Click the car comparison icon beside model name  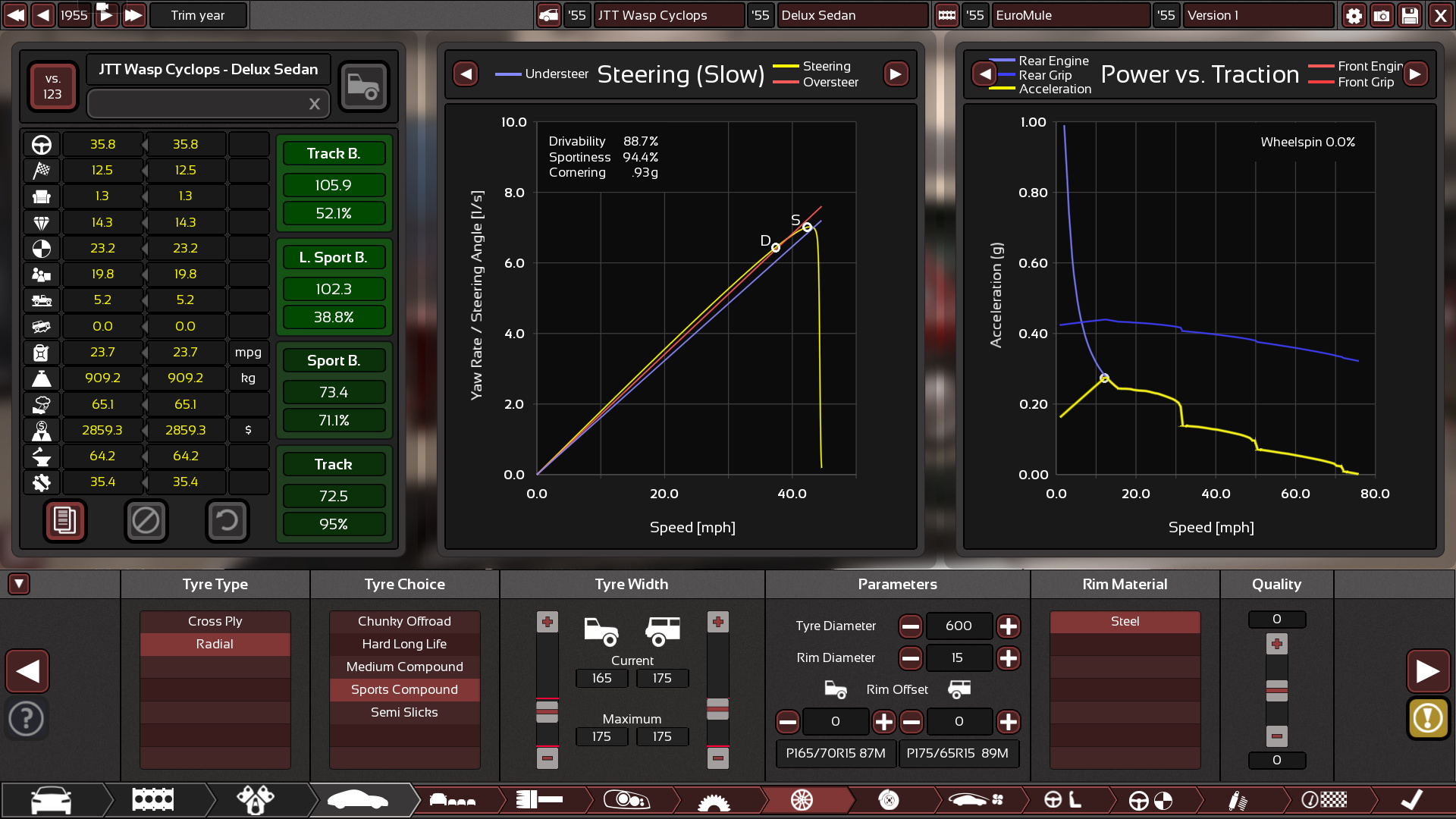click(363, 86)
